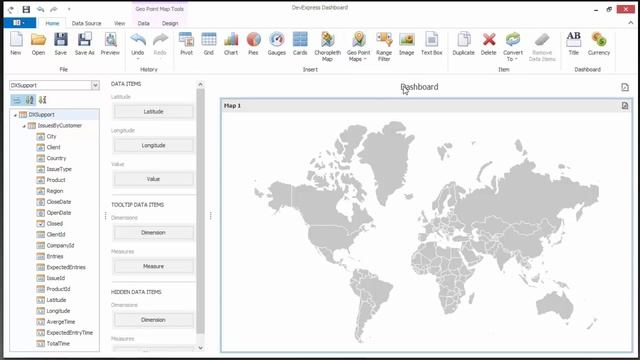
Task: Click data items scrollbar up arrow
Action: (x=200, y=84)
